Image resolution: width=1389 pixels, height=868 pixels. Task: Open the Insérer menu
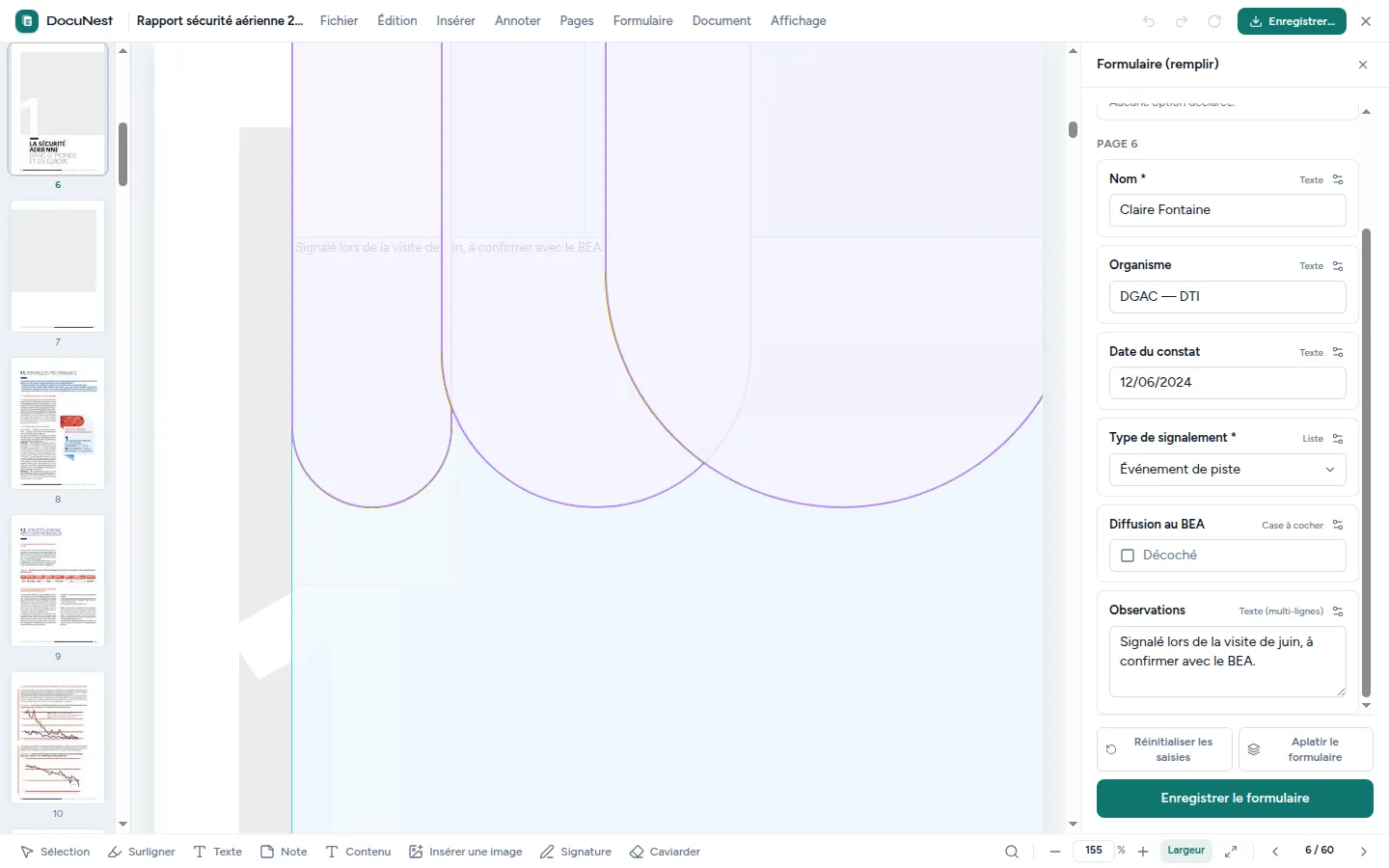455,21
